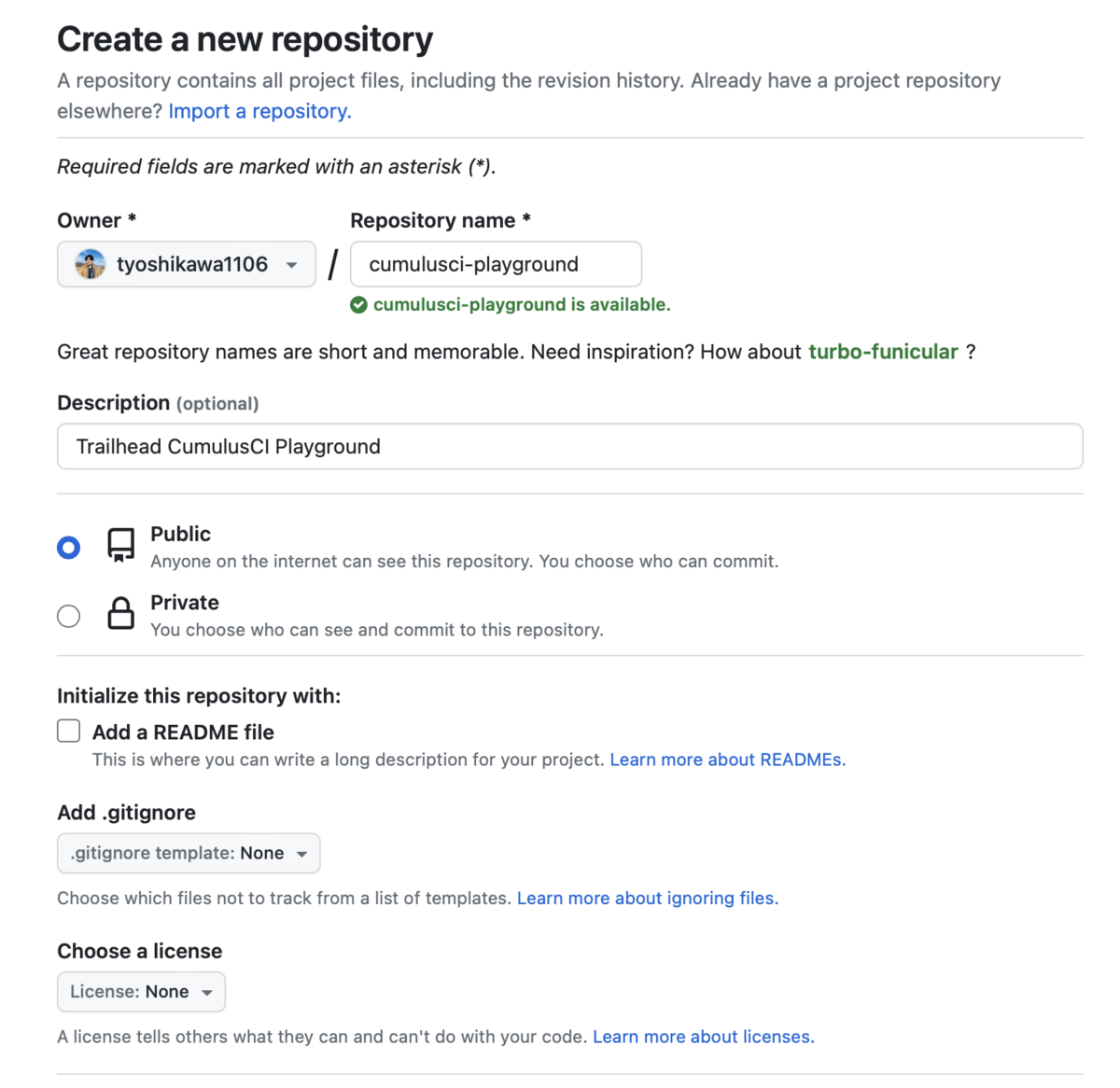Expand the .gitignore template dropdown
Screen dimensions: 1120x1088
189,853
